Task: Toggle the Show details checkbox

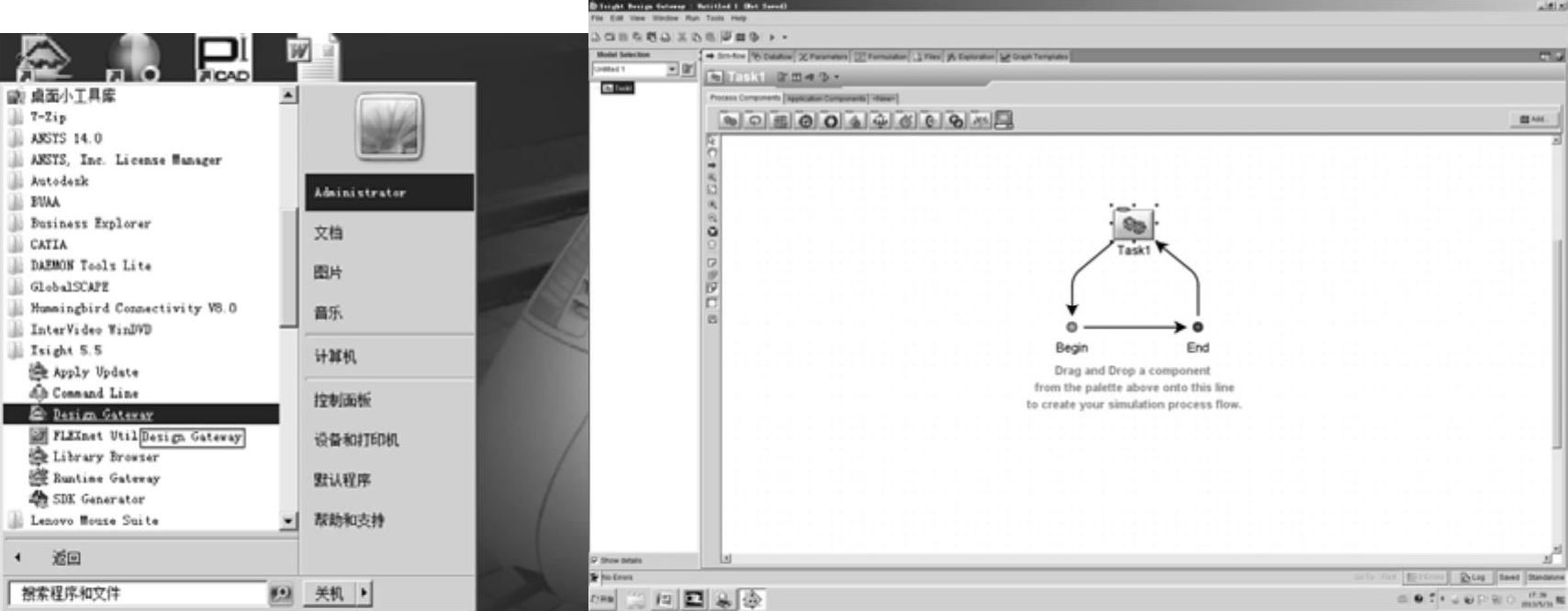Action: [594, 560]
